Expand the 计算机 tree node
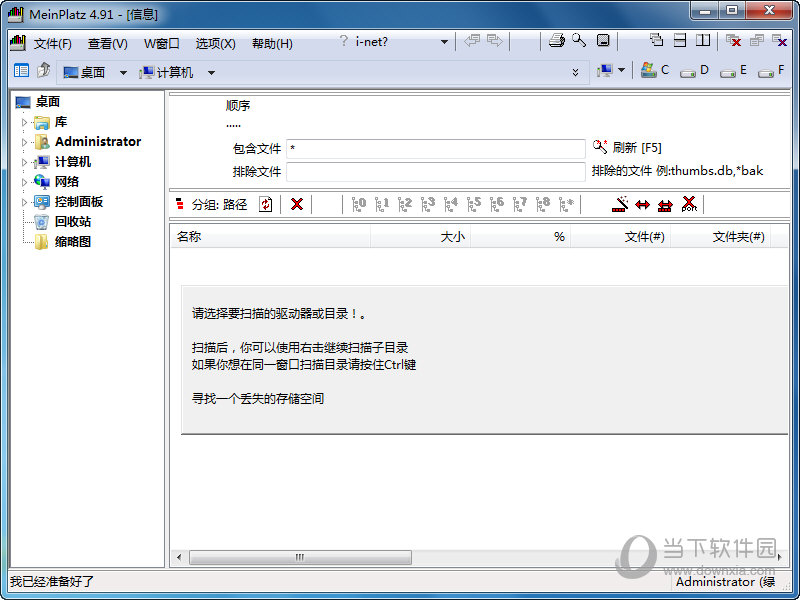Image resolution: width=800 pixels, height=600 pixels. coord(24,162)
